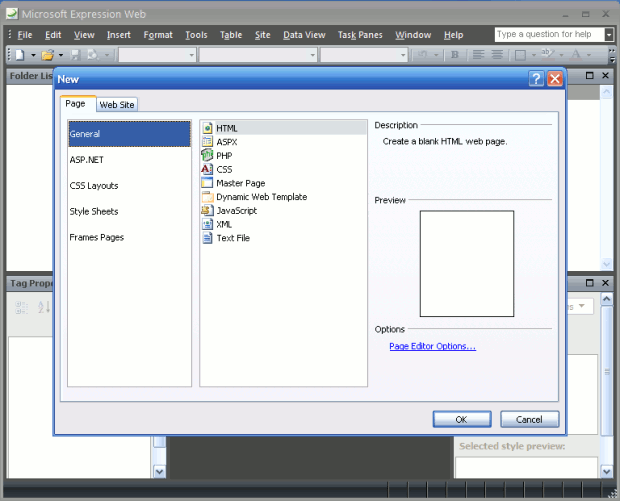Open the File menu
The height and width of the screenshot is (501, 620).
point(25,35)
